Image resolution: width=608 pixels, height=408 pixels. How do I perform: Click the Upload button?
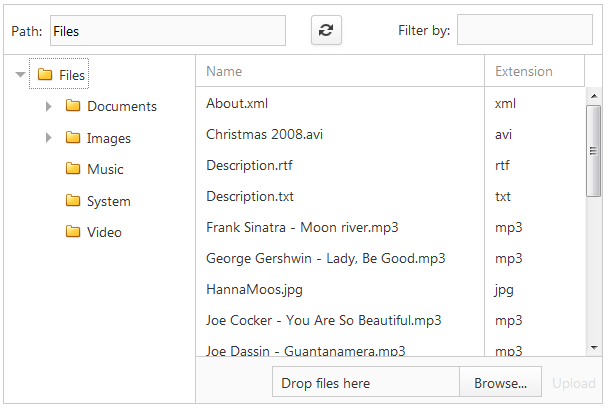click(x=573, y=383)
